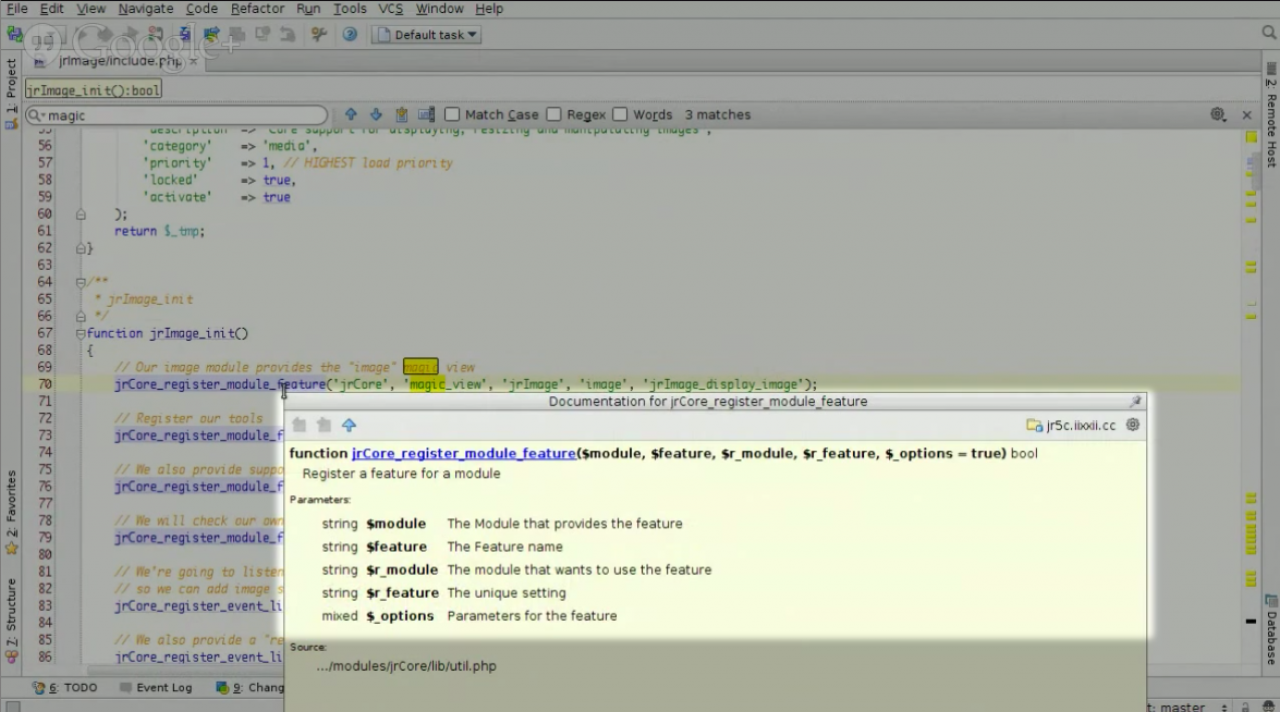This screenshot has height=712, width=1280.
Task: Switch to the jrImage/include.php tab
Action: 119,61
